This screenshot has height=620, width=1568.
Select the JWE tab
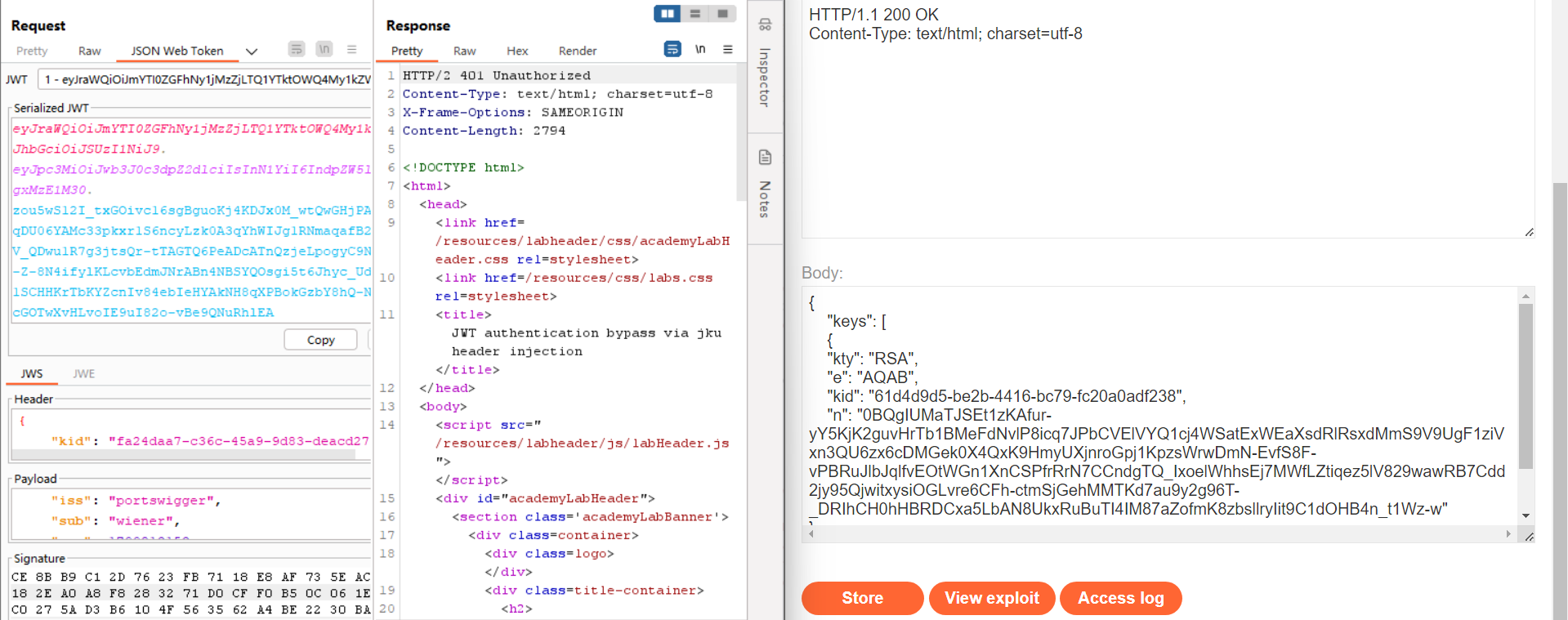pos(84,373)
